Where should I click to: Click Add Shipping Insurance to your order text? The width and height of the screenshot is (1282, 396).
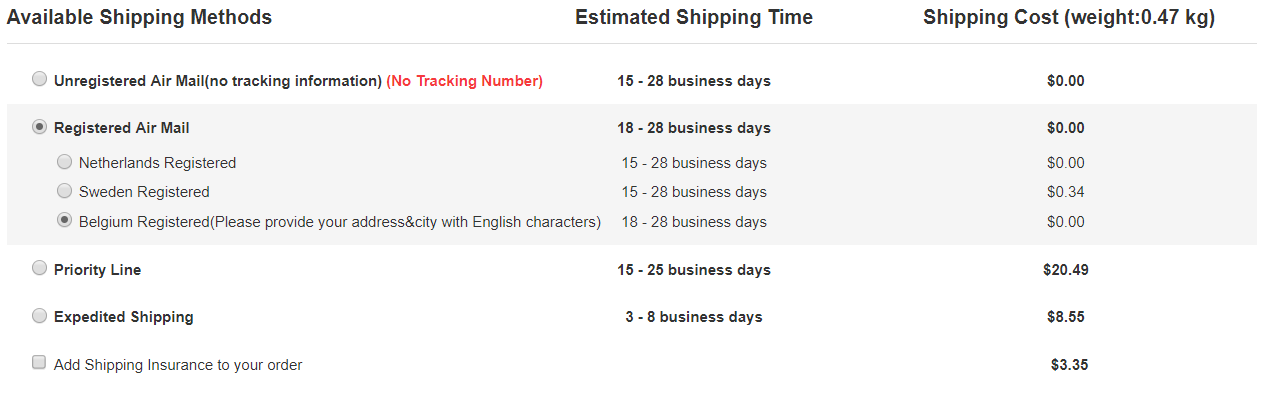pyautogui.click(x=178, y=365)
